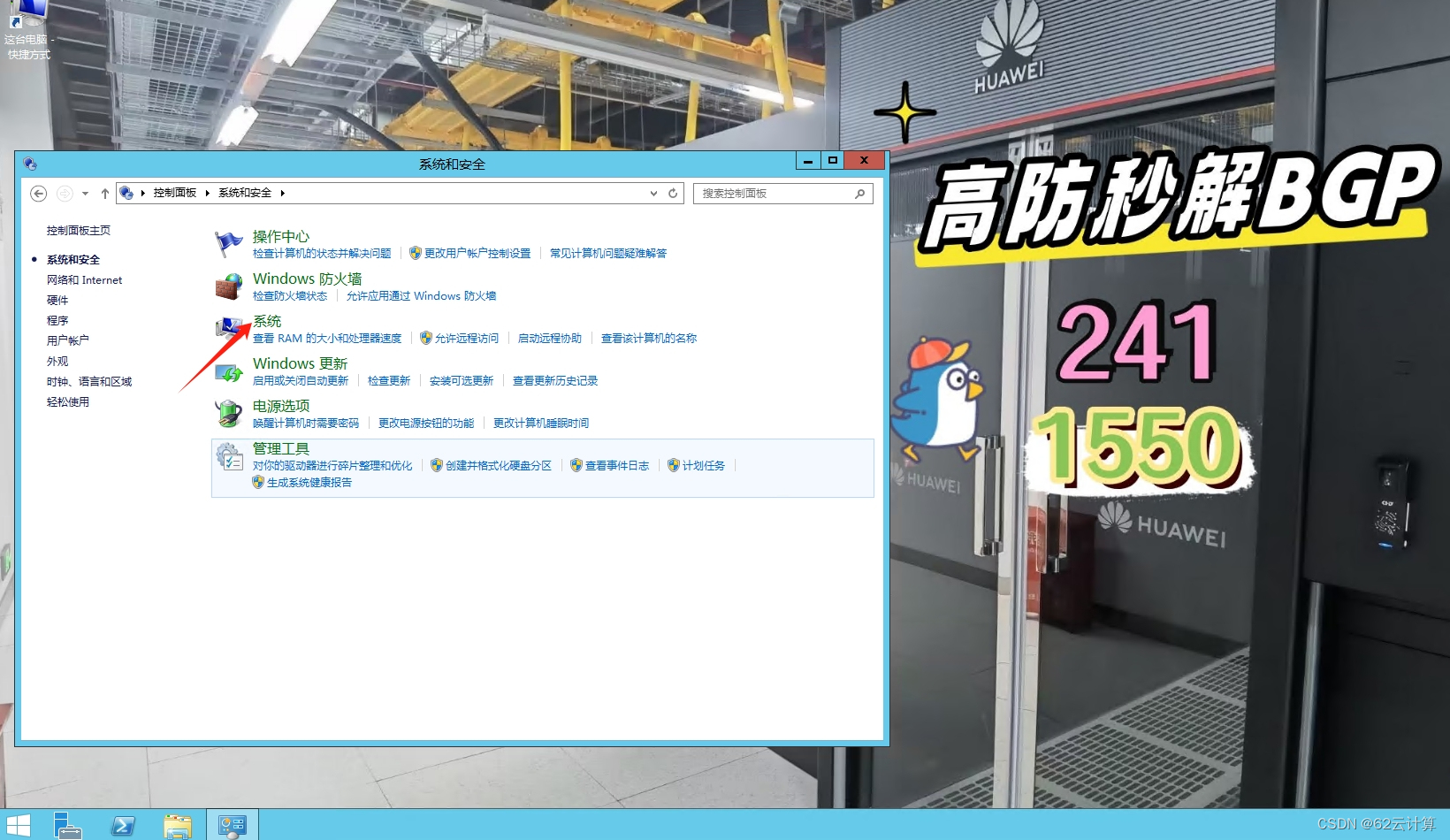Open 用户帐户 category in sidebar

tap(68, 340)
